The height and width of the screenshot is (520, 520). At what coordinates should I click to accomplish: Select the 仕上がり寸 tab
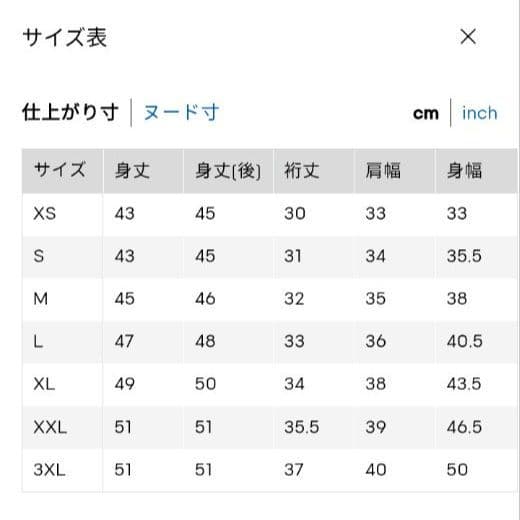click(70, 112)
